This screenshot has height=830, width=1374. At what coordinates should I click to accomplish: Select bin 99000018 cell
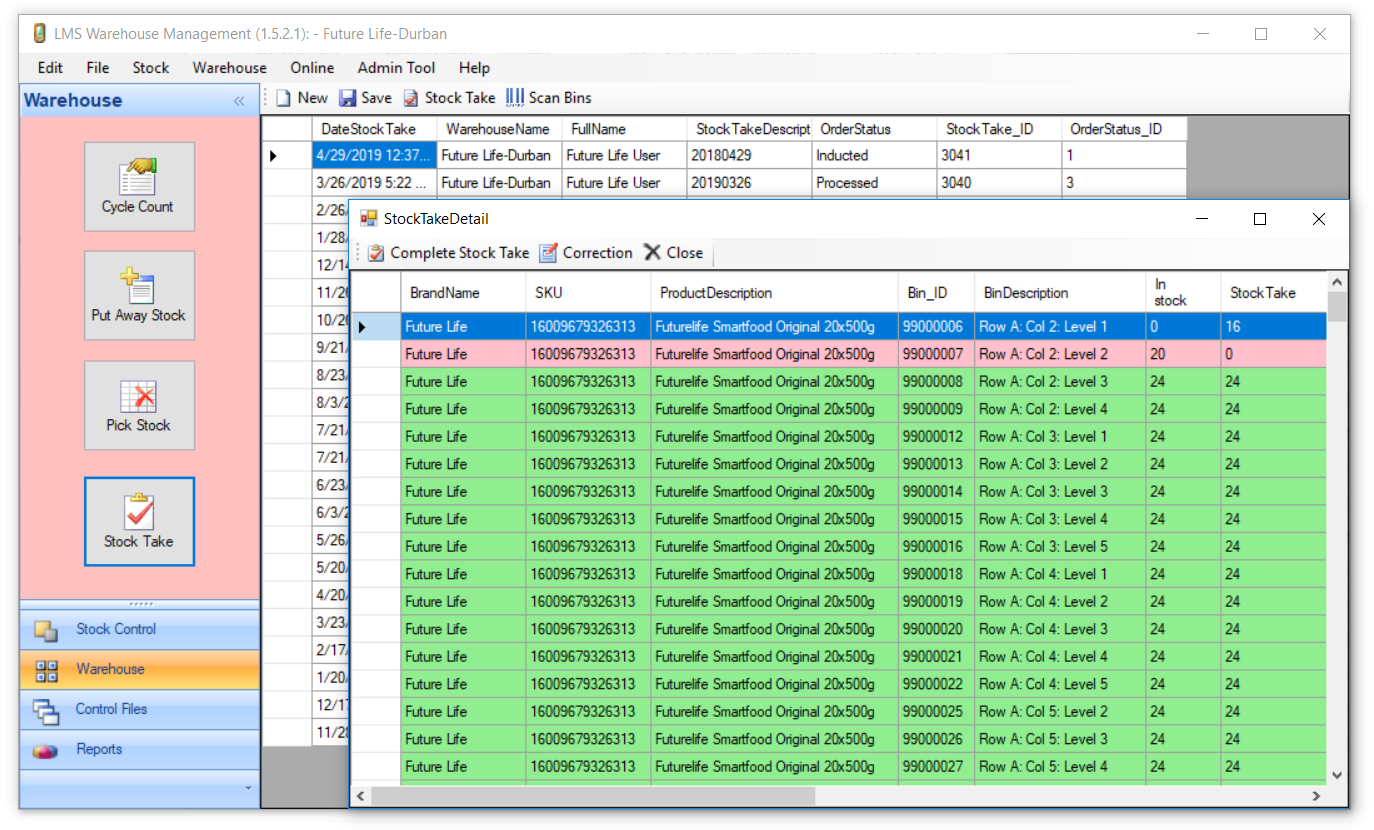tap(936, 574)
